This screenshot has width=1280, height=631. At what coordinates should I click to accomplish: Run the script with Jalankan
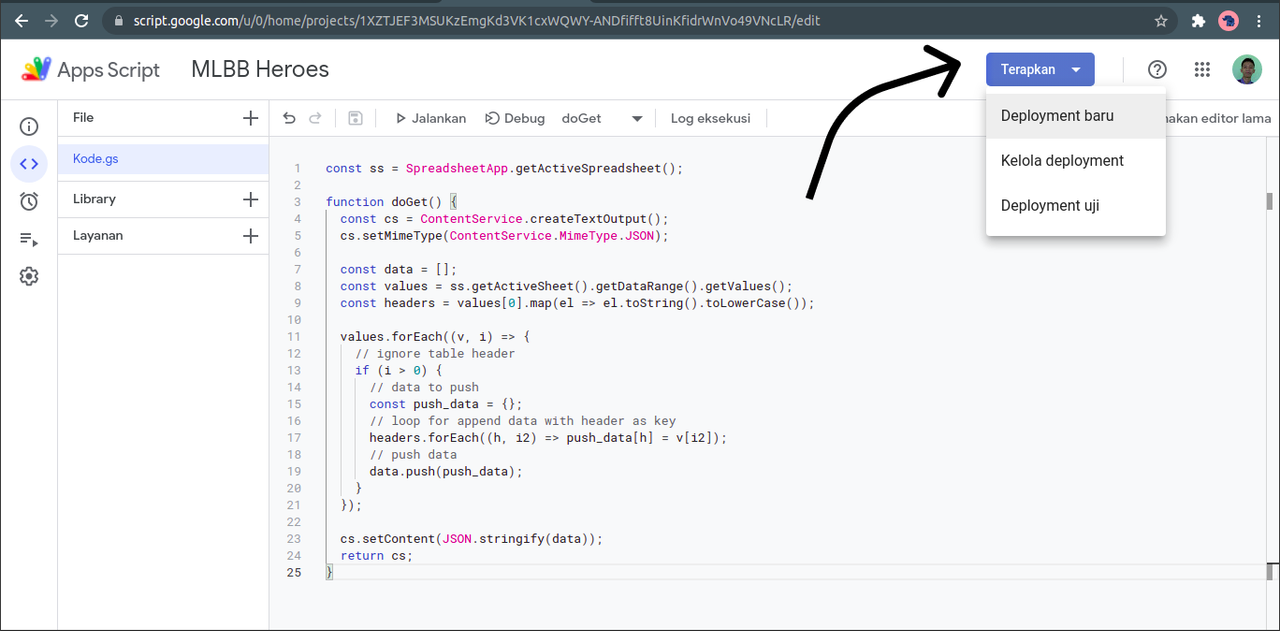(431, 118)
